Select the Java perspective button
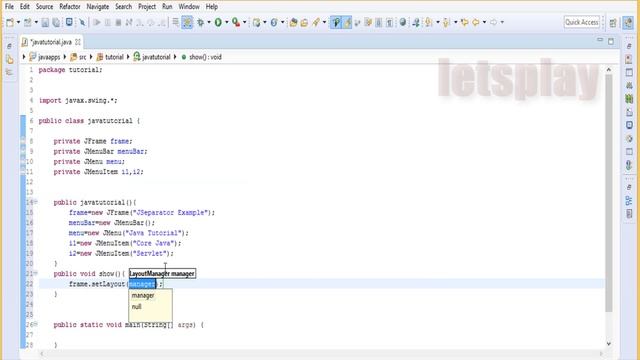 coord(628,23)
